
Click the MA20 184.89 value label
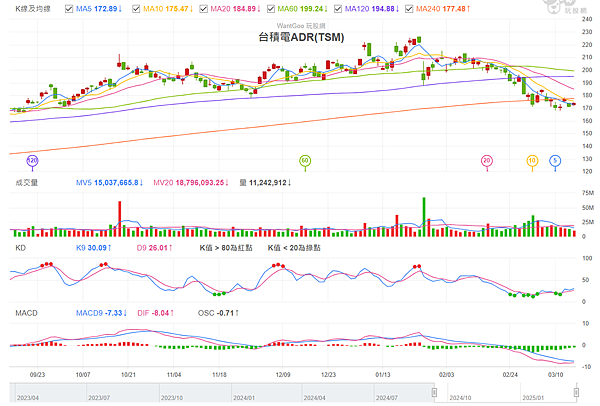(x=235, y=8)
